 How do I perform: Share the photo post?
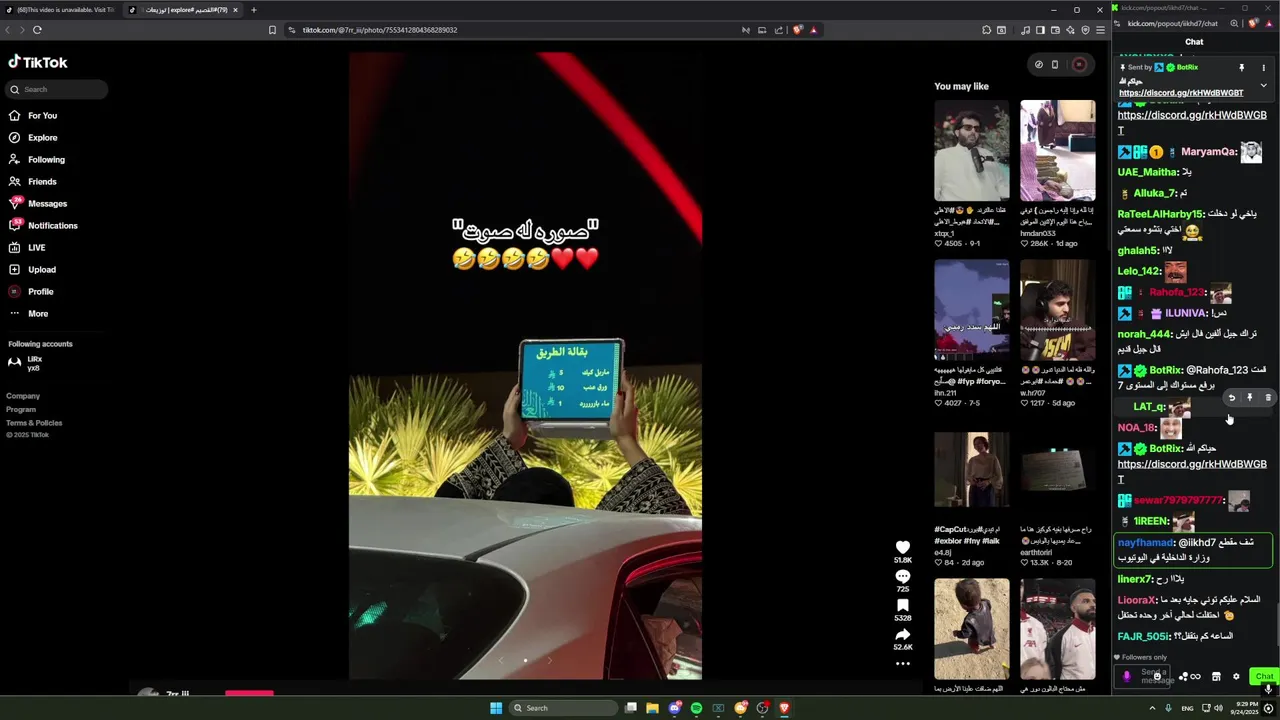pos(902,635)
